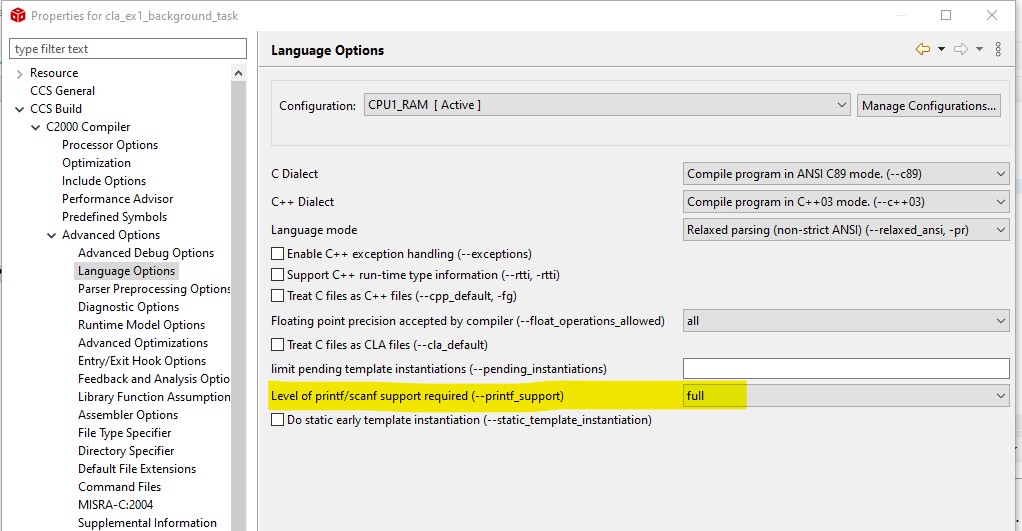The width and height of the screenshot is (1022, 531).
Task: Click the back navigation arrow icon
Action: (x=922, y=49)
